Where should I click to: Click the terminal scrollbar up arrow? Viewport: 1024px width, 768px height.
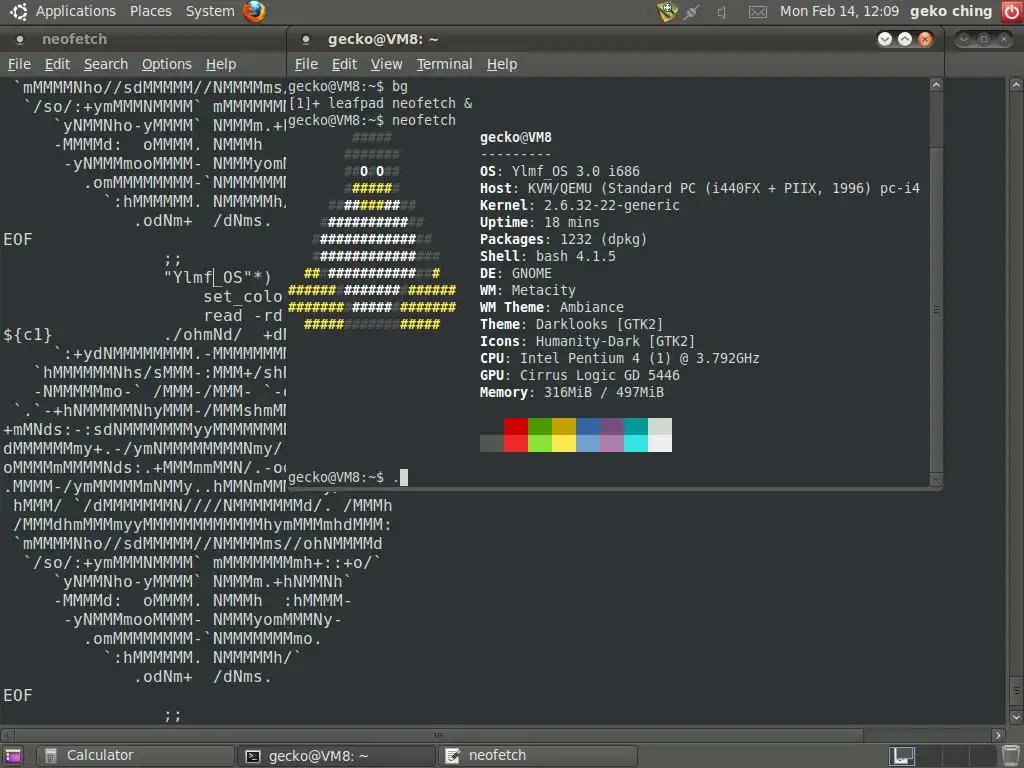tap(936, 85)
